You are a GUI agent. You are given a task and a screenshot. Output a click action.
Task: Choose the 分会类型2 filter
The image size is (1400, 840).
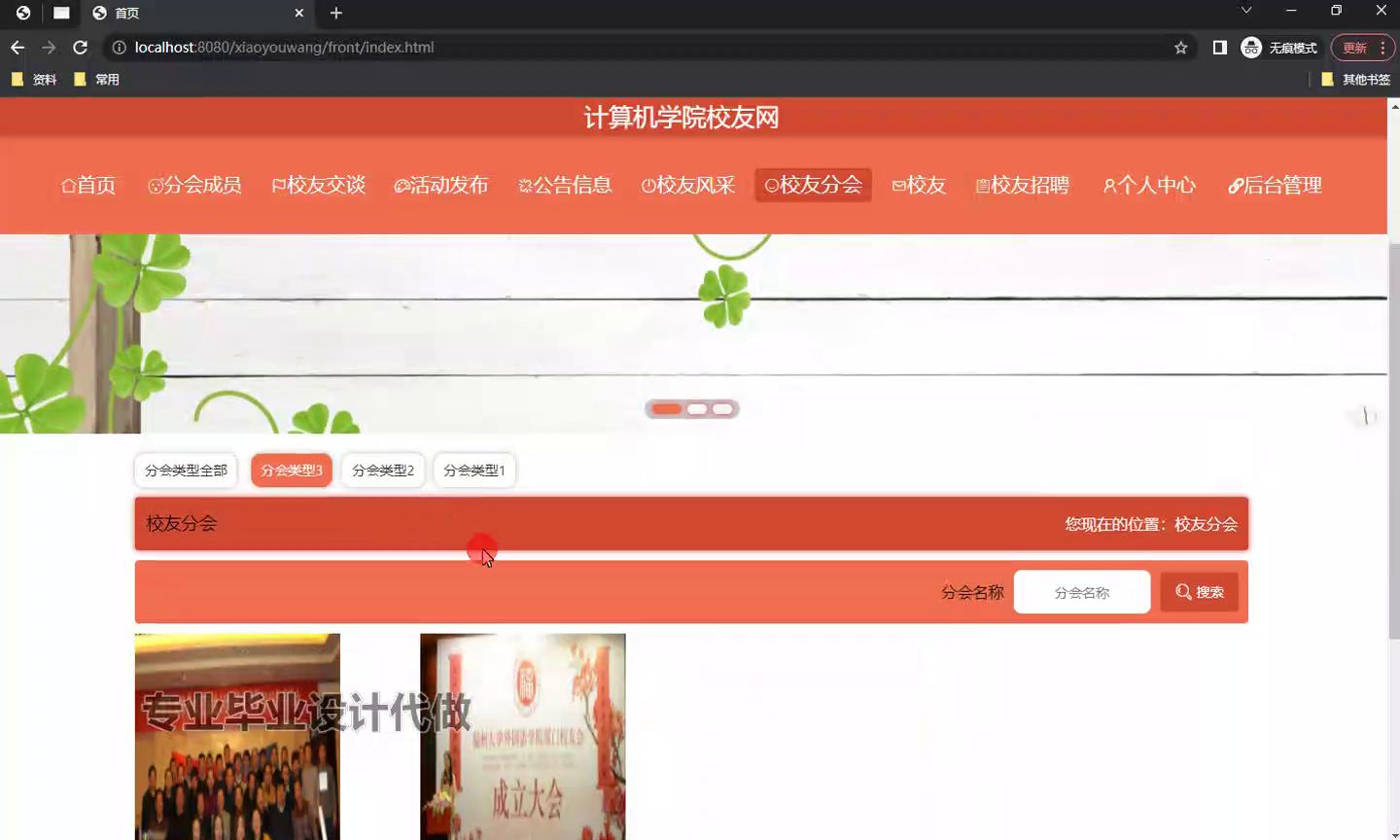pos(382,471)
